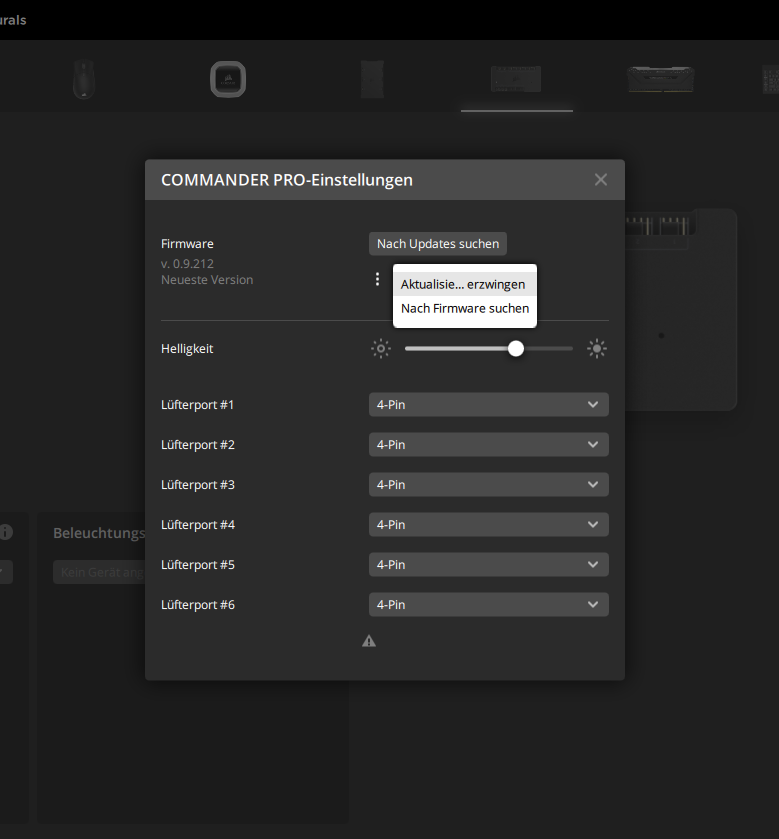This screenshot has height=839, width=779.
Task: Click the high brightness sun icon
Action: tap(597, 349)
